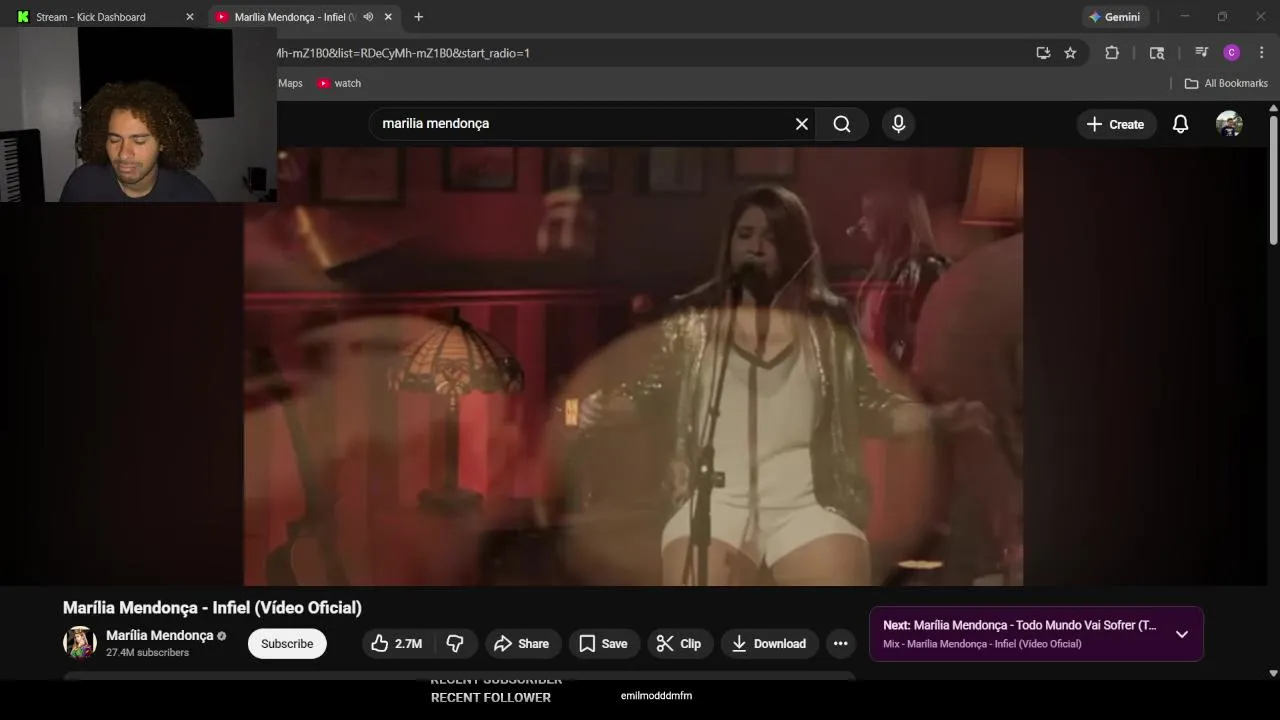Open the search tabs side panel icon
Screen dimensions: 1280x720
[1157, 53]
